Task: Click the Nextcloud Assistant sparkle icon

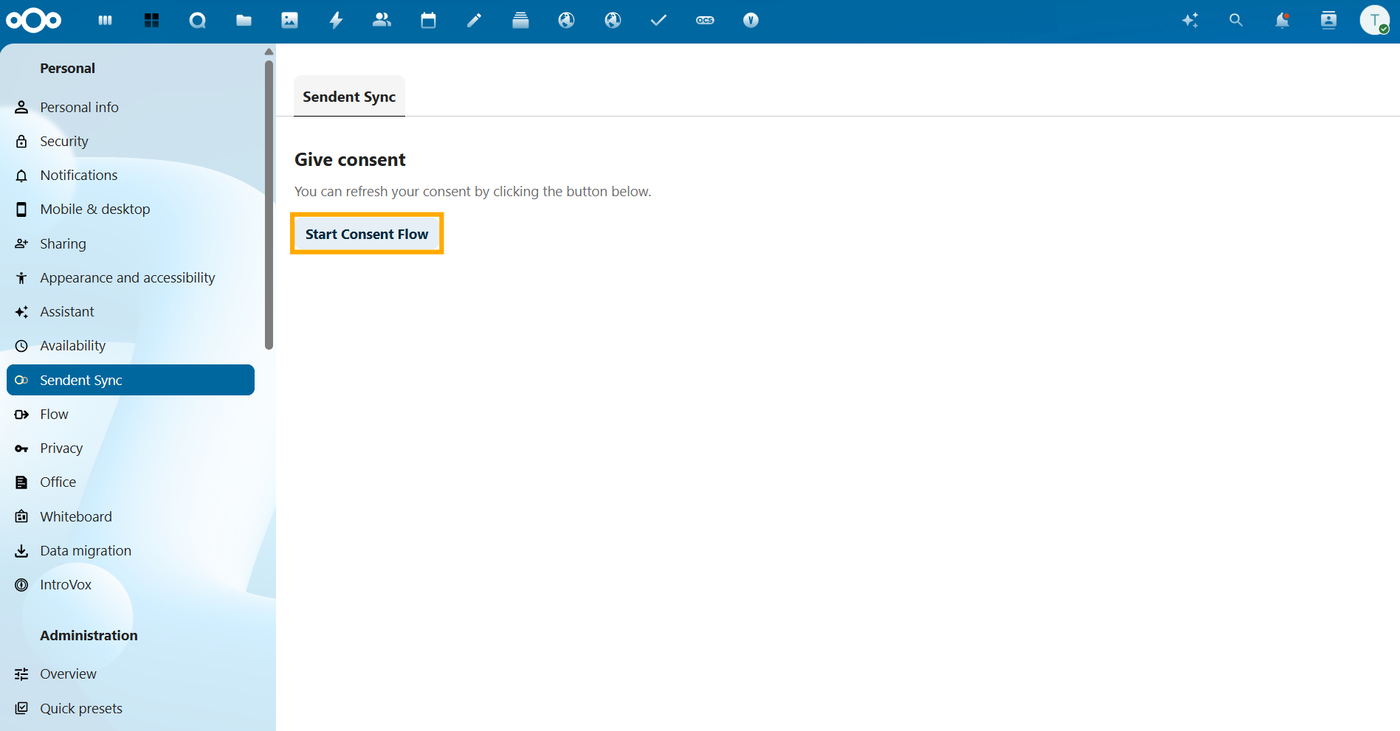Action: [1190, 20]
